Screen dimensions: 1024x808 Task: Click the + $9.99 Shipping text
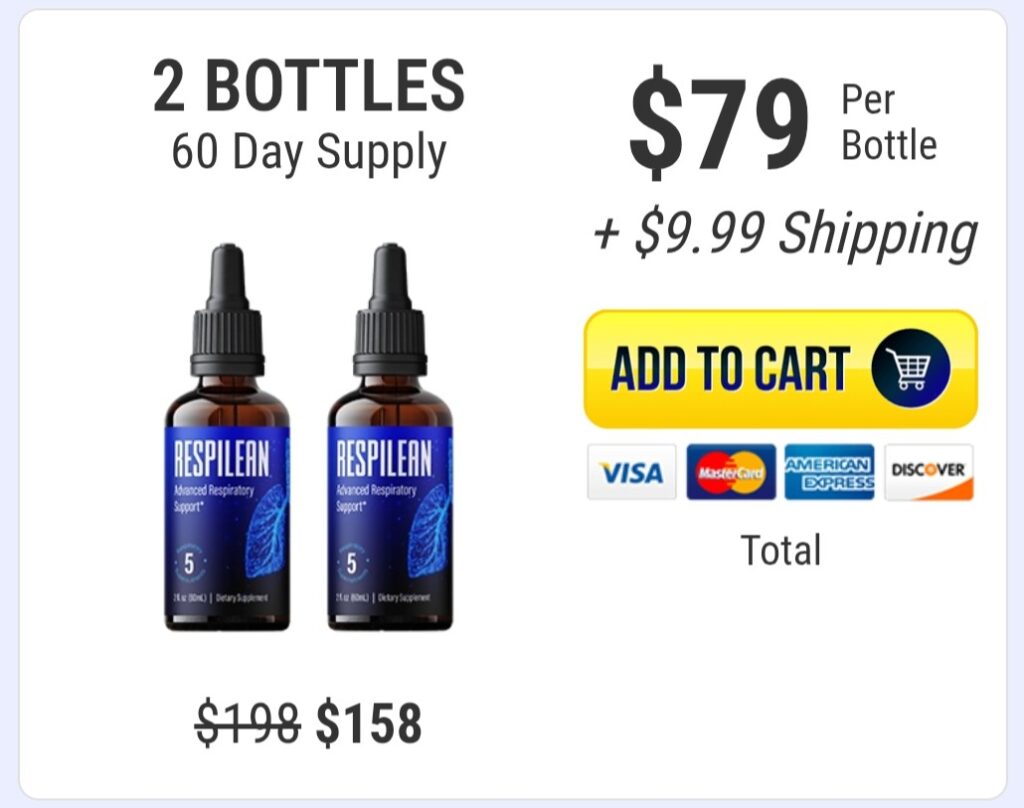point(785,233)
